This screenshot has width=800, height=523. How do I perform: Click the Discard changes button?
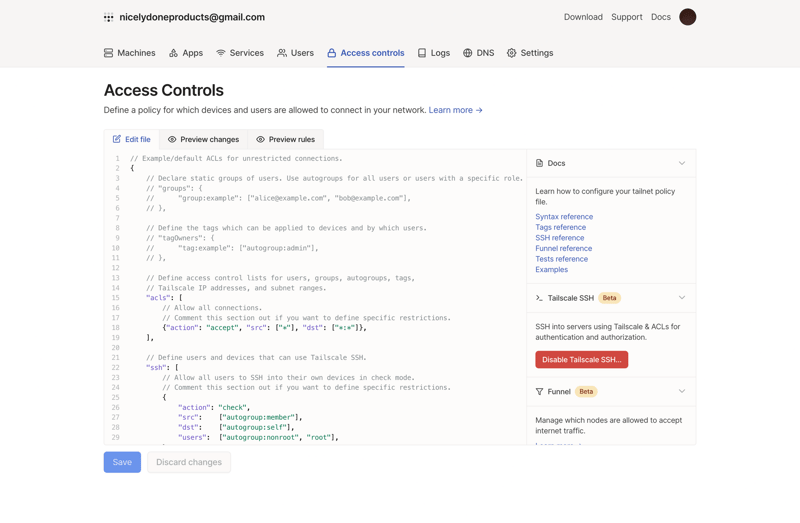(189, 462)
